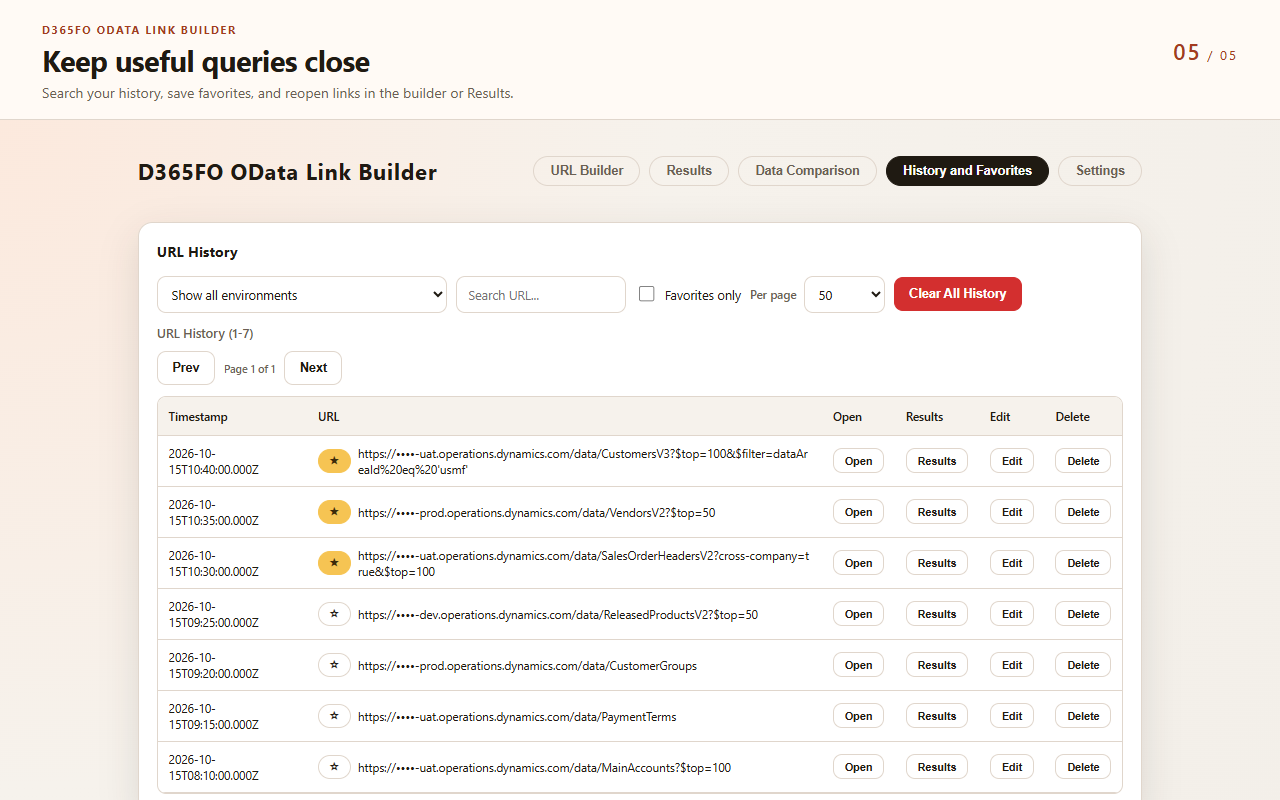Edit the VendorsV2 URL entry

[x=1012, y=512]
